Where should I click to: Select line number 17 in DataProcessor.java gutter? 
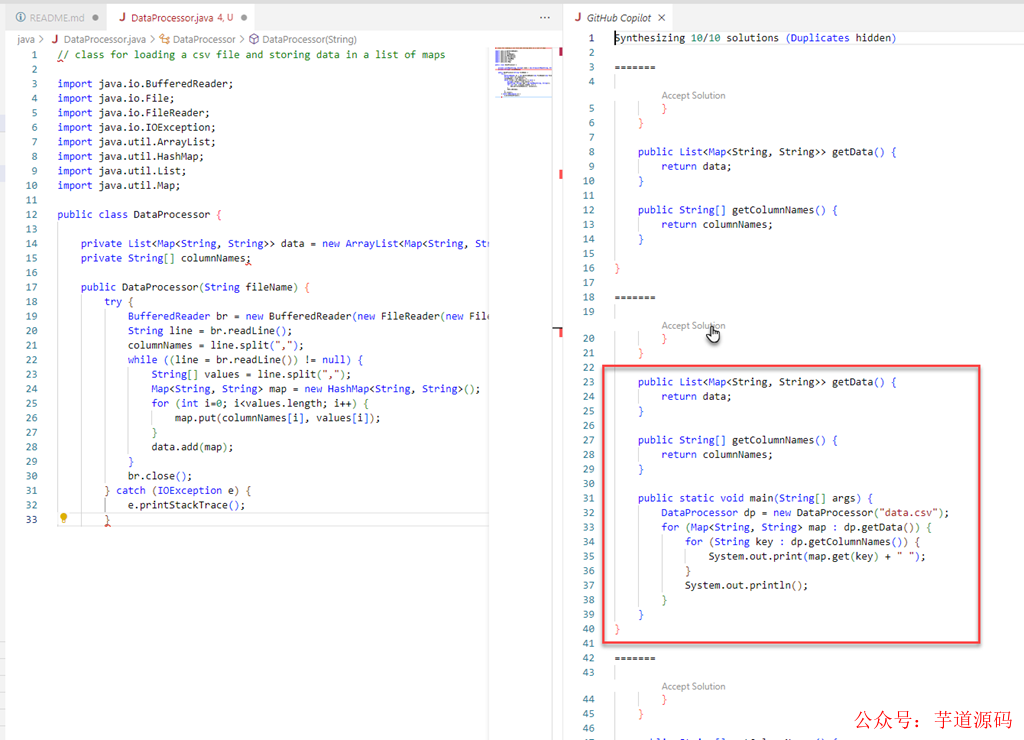[31, 287]
